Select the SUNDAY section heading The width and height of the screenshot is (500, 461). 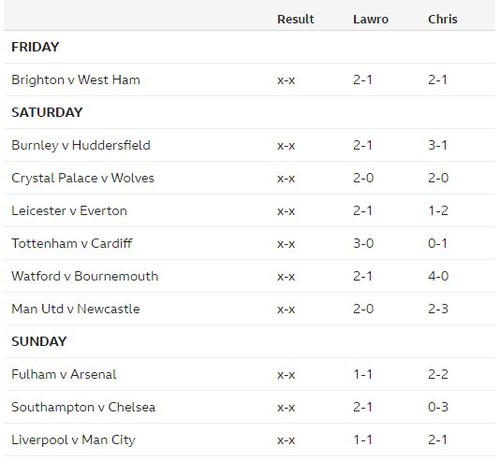tap(39, 341)
